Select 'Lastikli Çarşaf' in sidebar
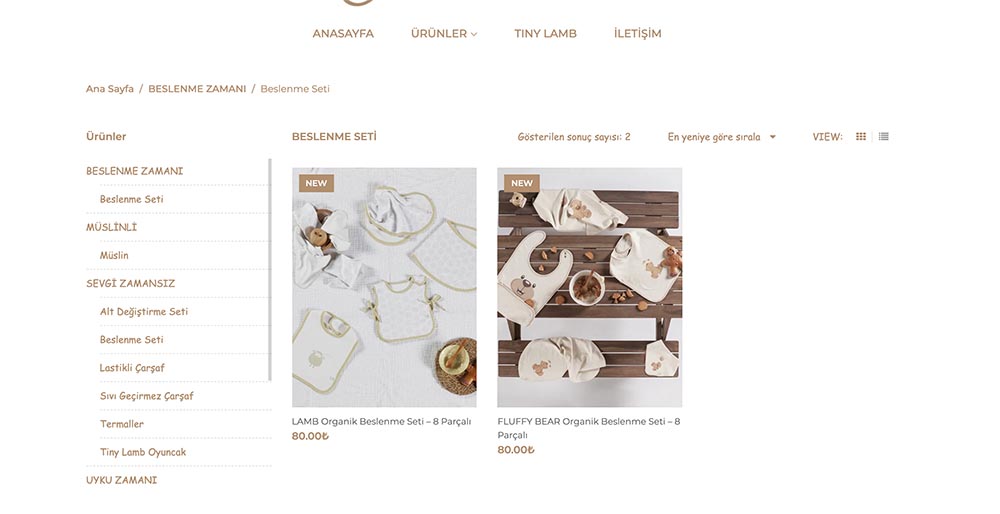 132,368
